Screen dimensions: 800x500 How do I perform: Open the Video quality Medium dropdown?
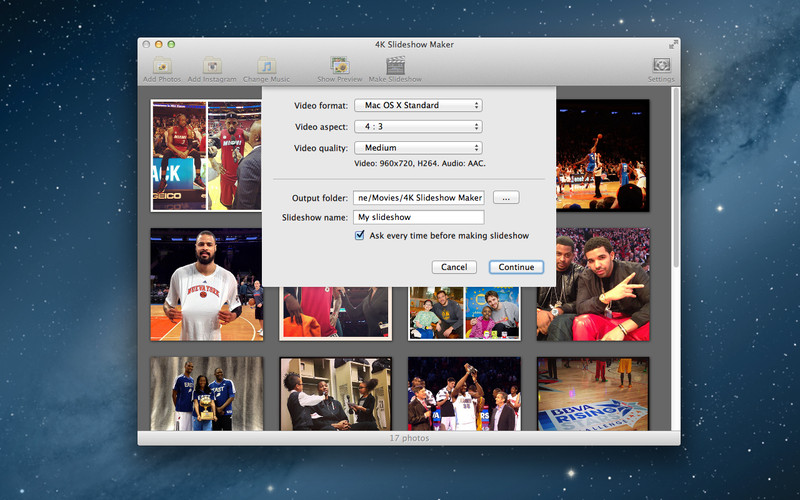point(418,148)
